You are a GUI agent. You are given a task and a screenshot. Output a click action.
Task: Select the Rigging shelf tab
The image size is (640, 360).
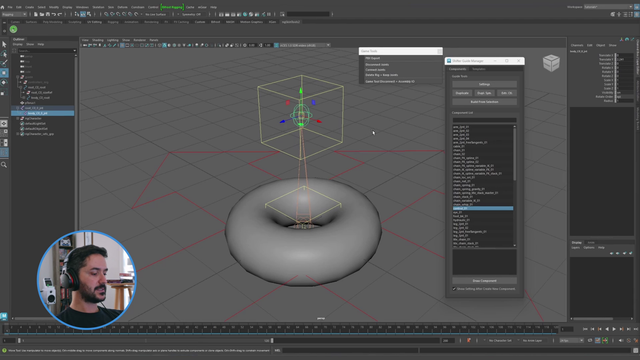[113, 22]
